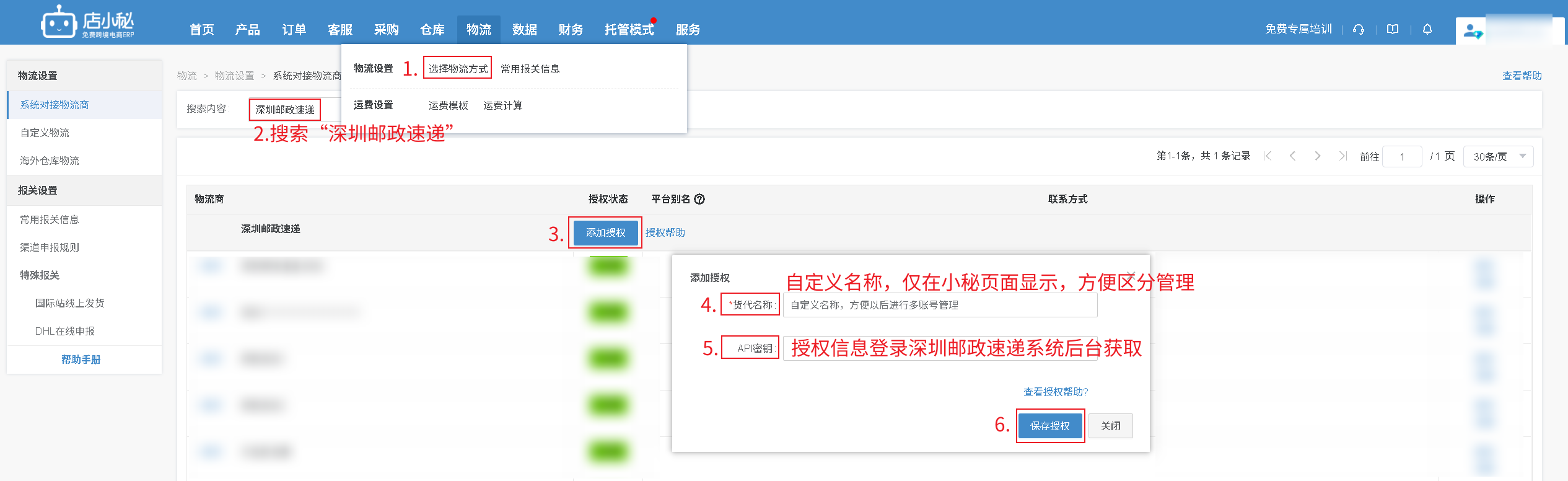This screenshot has width=1568, height=481.
Task: Jump to the last page arrow
Action: [x=1342, y=156]
